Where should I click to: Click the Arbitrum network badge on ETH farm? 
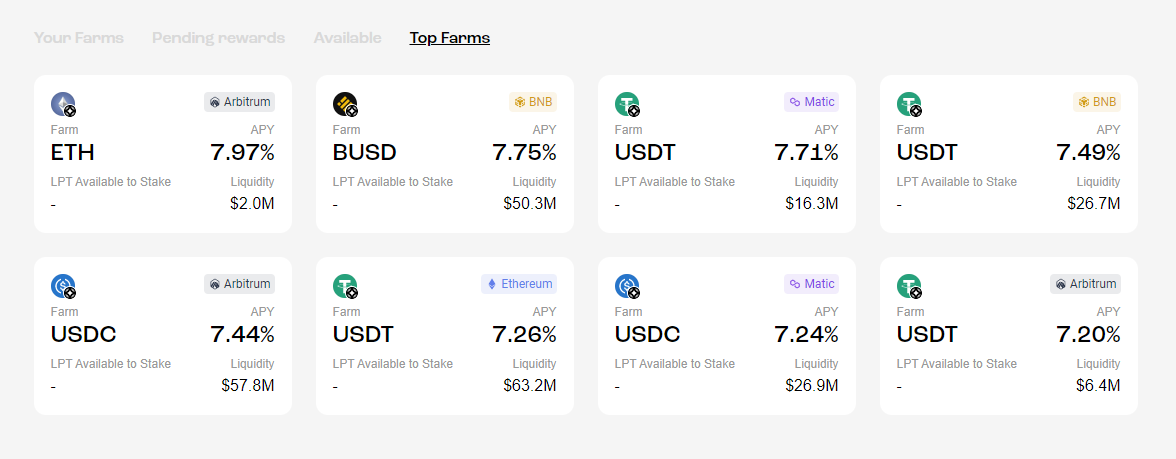239,102
